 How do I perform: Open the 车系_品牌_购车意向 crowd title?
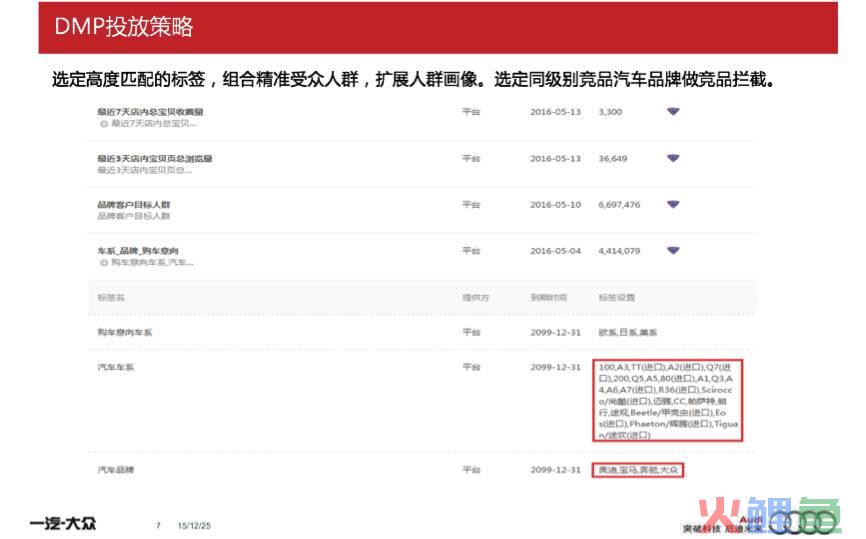tap(138, 251)
